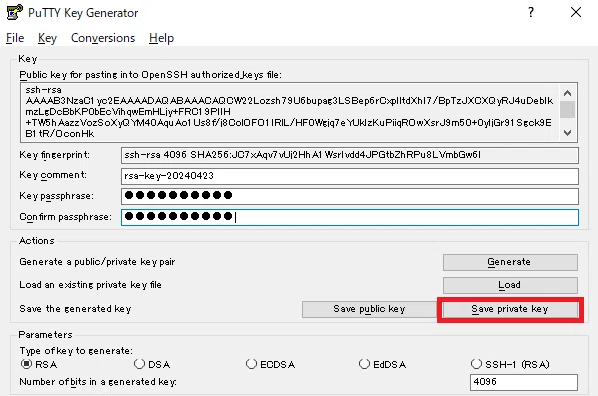Click 'Type of key to generate:' label
The image size is (598, 396).
76,351
